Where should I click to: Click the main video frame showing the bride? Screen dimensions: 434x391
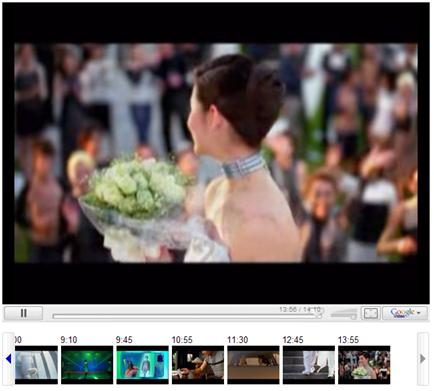216,153
